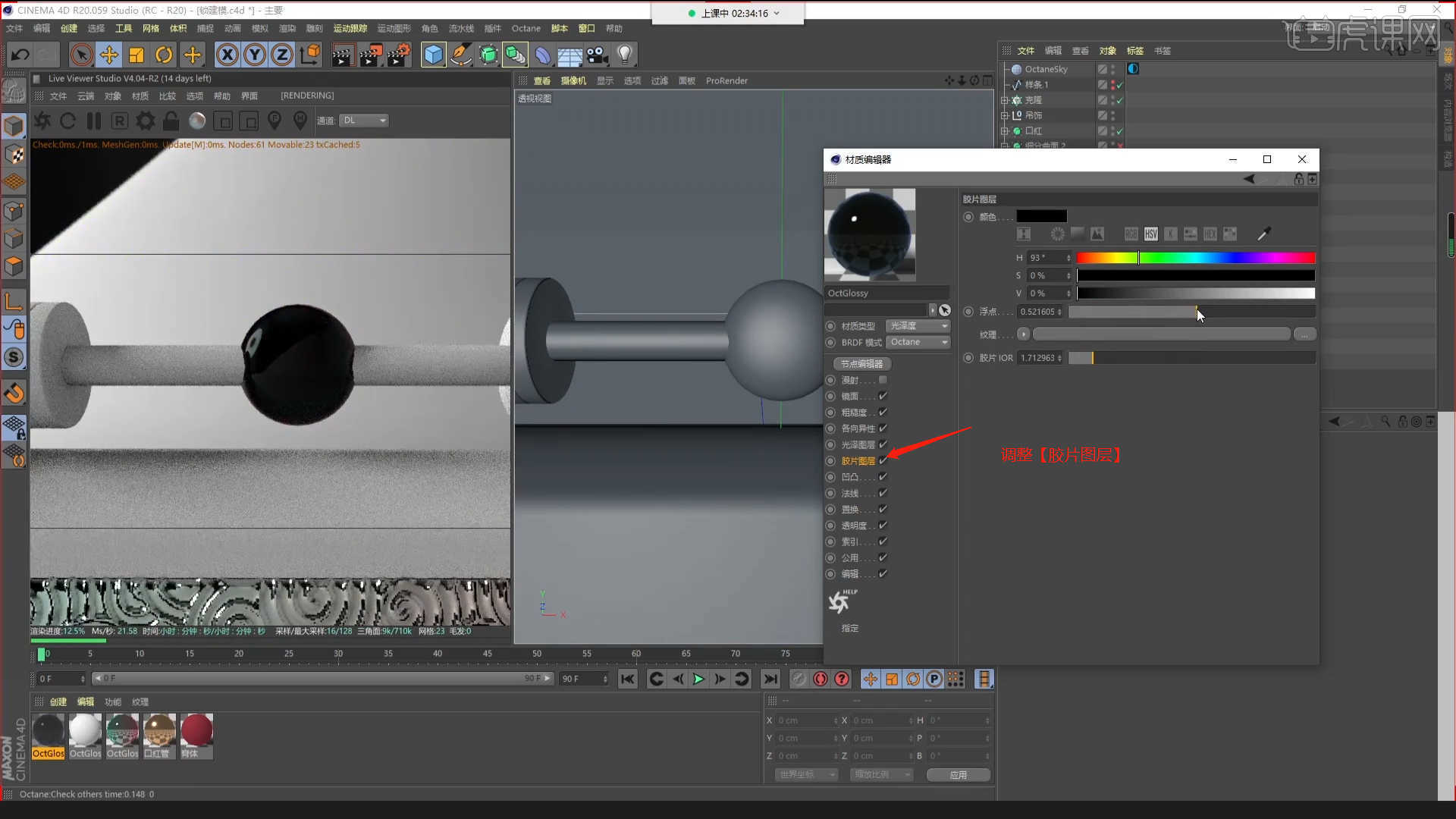
Task: Click the coordinate system toggle icon
Action: (x=310, y=55)
